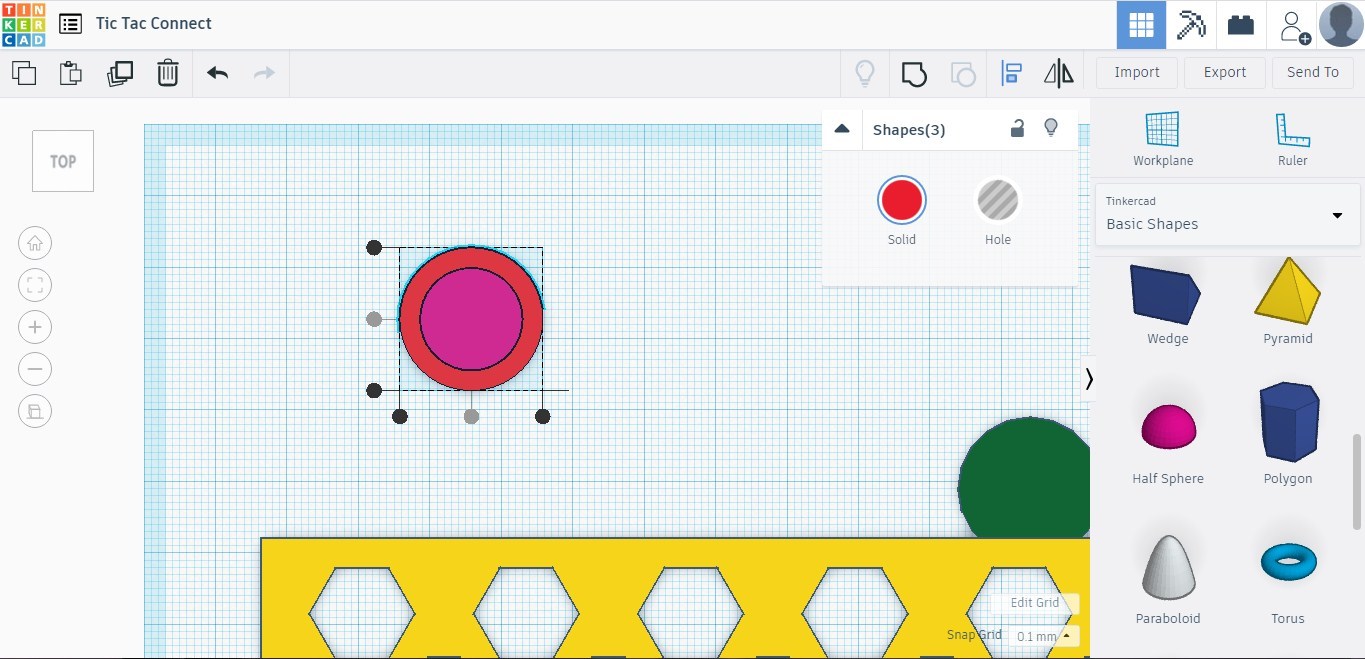This screenshot has width=1365, height=659.
Task: Go to the 3D designs dashboard
Action: point(1140,24)
